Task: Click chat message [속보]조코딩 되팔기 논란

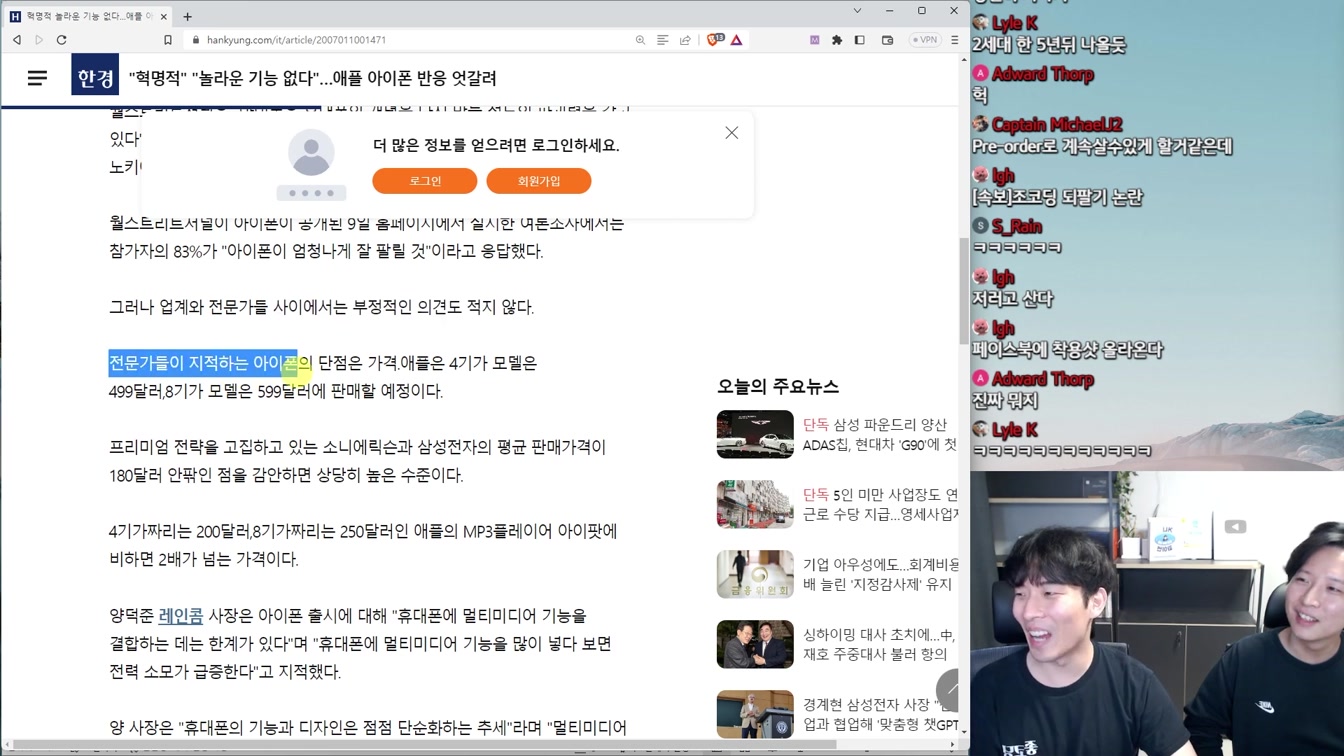Action: (x=1057, y=198)
